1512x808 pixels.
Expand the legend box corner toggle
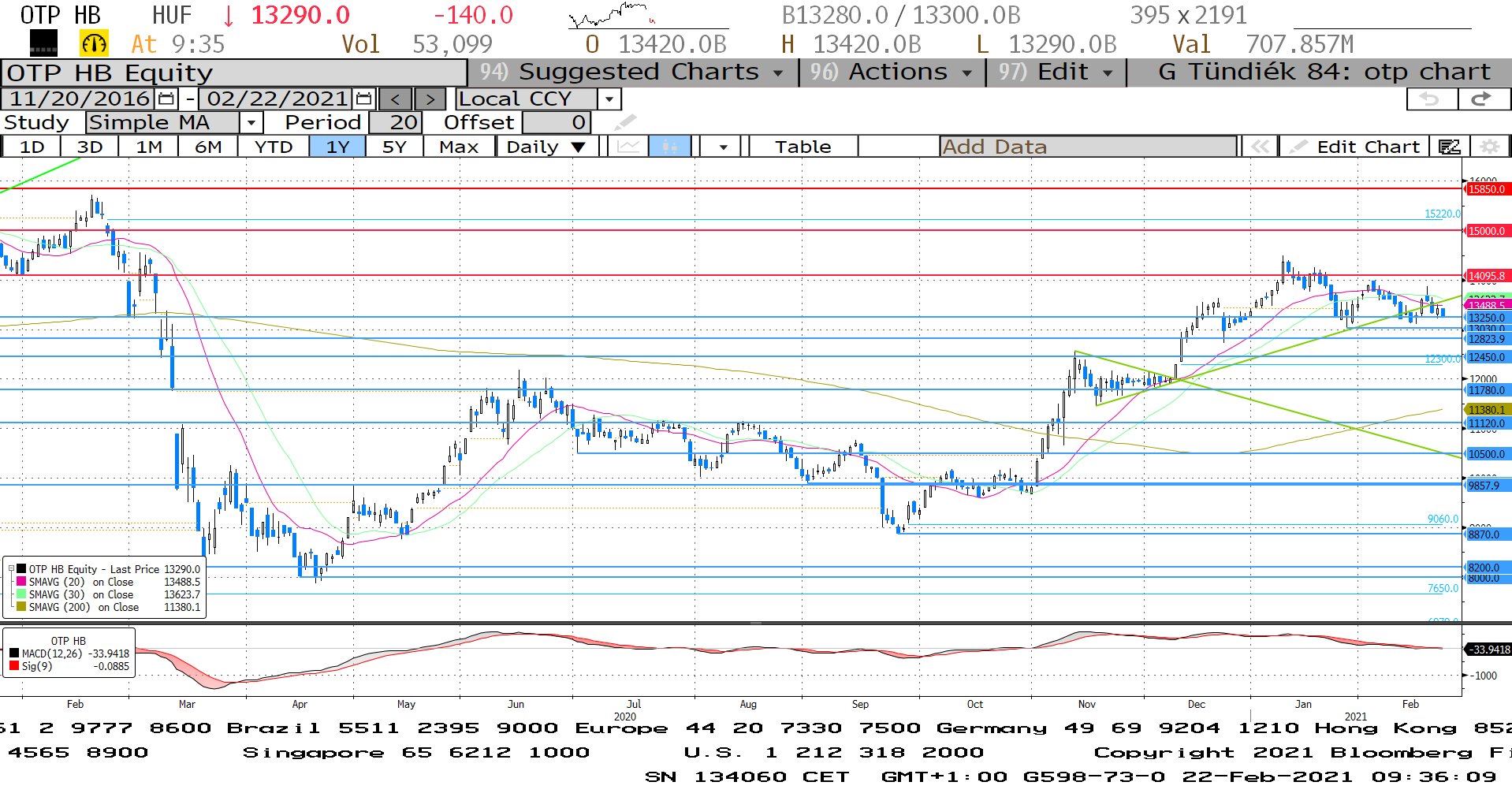point(11,568)
